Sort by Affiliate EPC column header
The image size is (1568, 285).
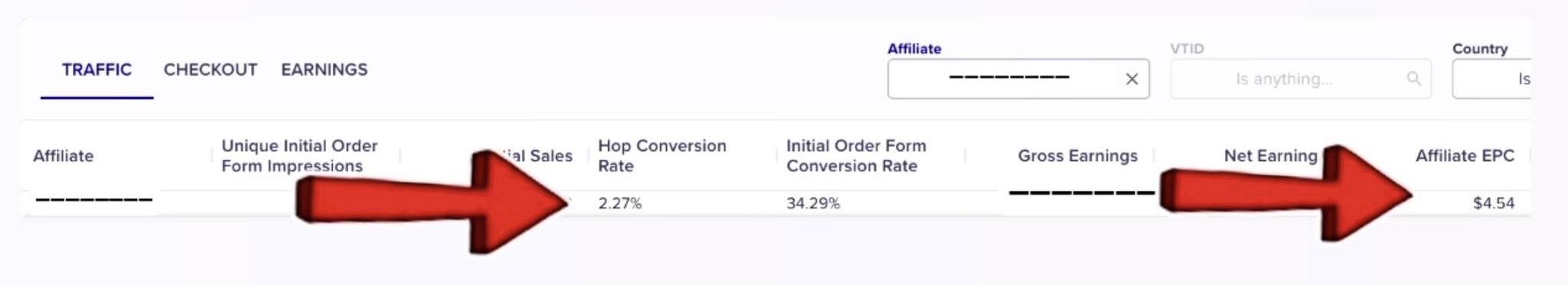click(x=1465, y=156)
